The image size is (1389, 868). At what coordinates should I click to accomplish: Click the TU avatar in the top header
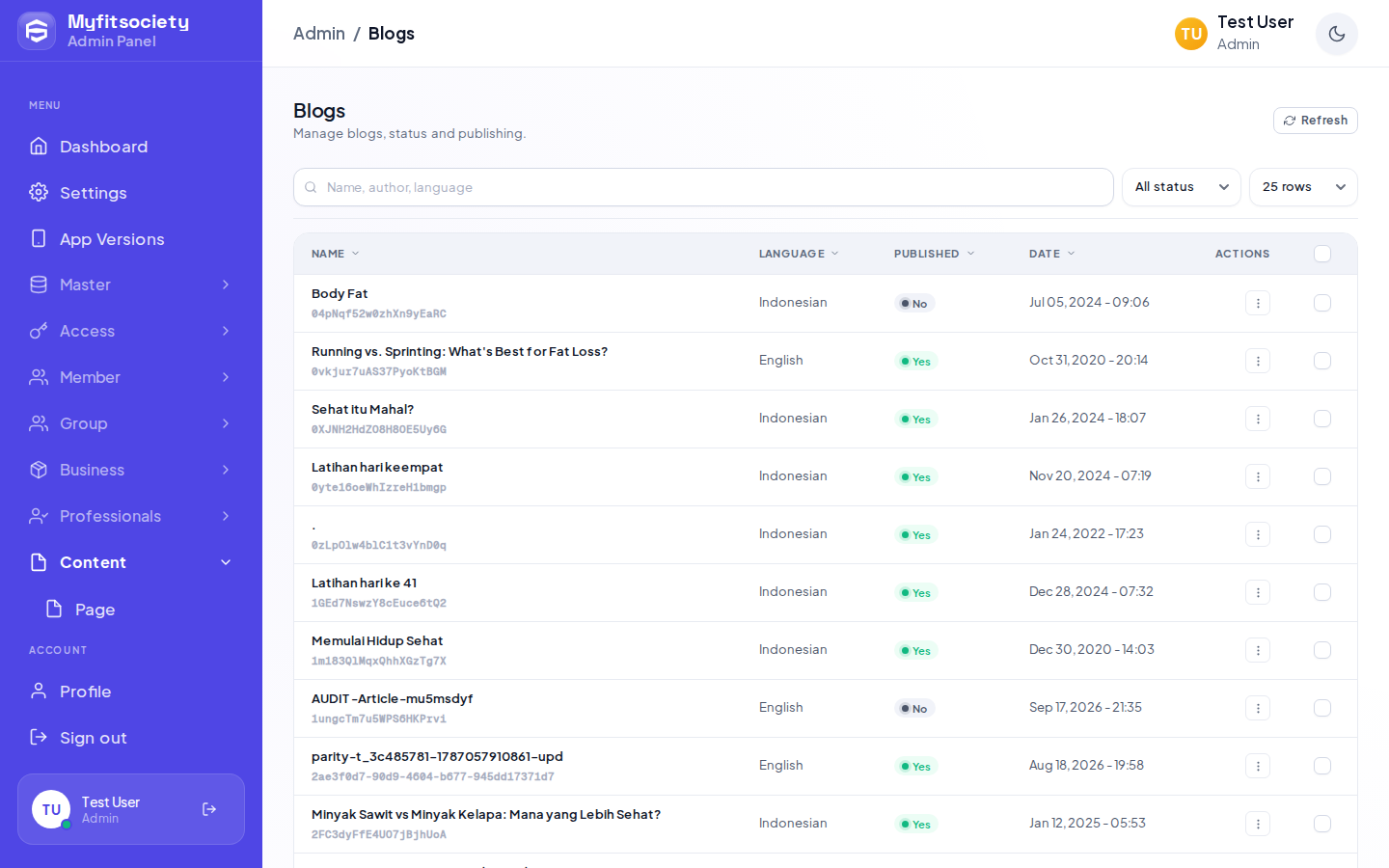(x=1191, y=34)
